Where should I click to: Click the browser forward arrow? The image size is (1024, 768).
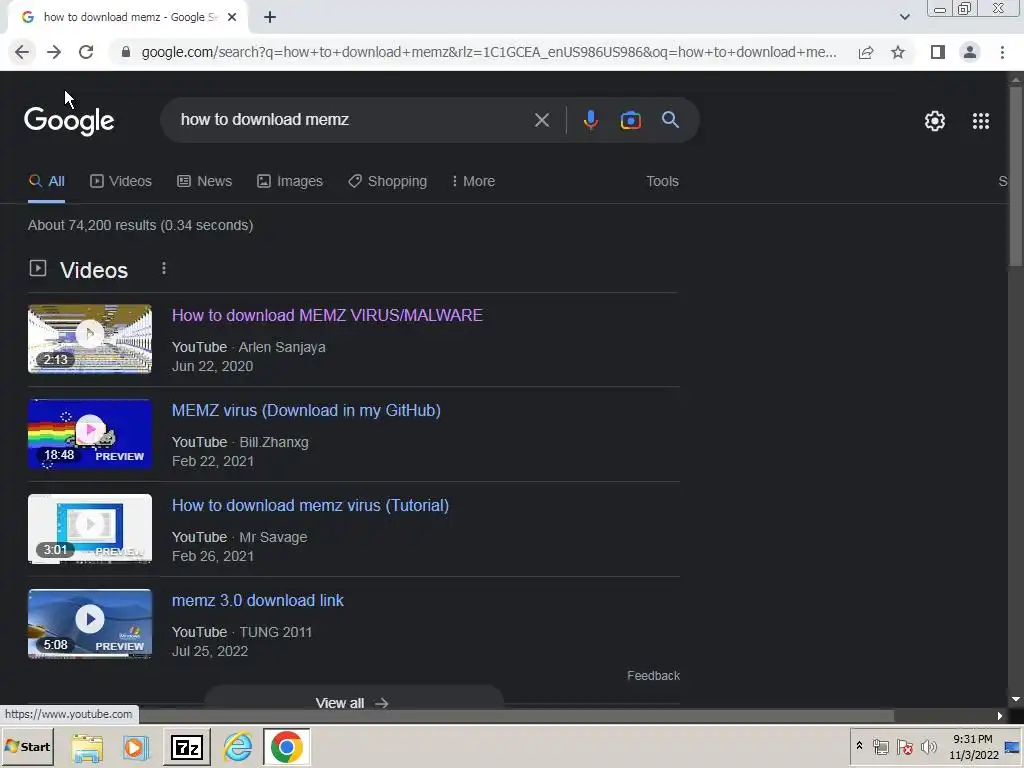pos(54,52)
